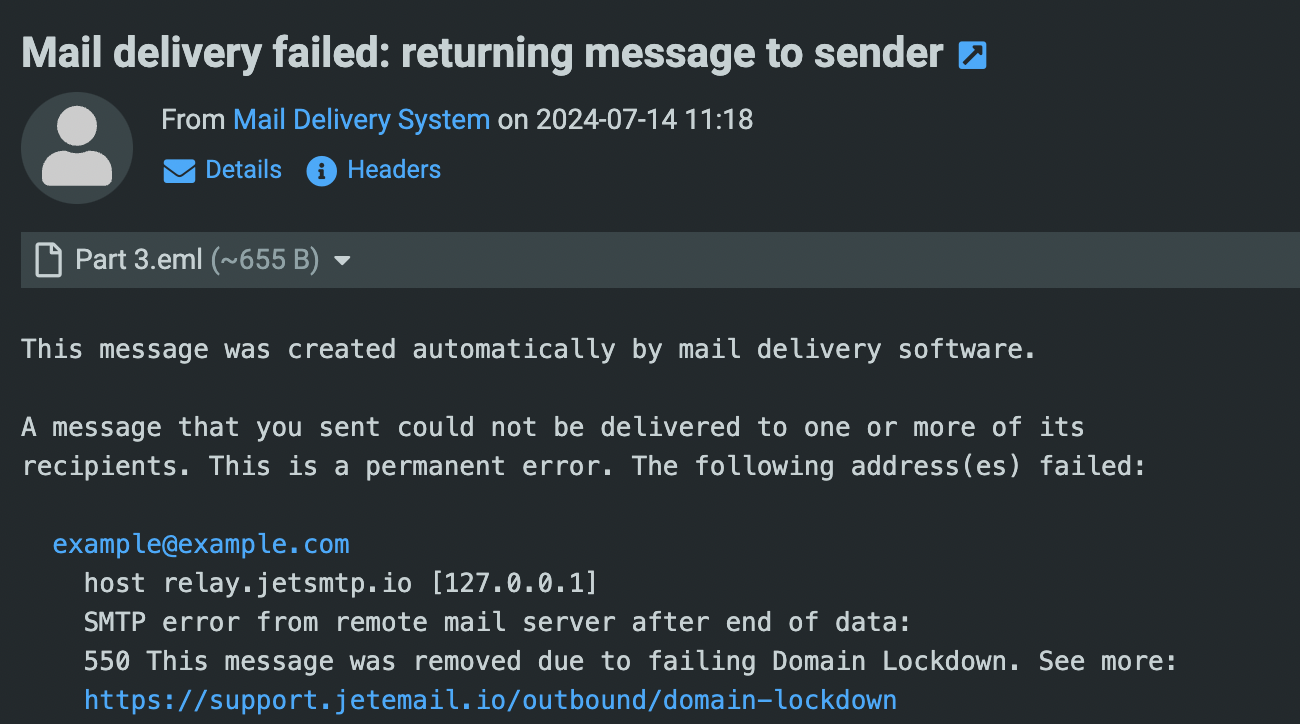Click the sender avatar picture
Viewport: 1300px width, 724px height.
pos(77,148)
